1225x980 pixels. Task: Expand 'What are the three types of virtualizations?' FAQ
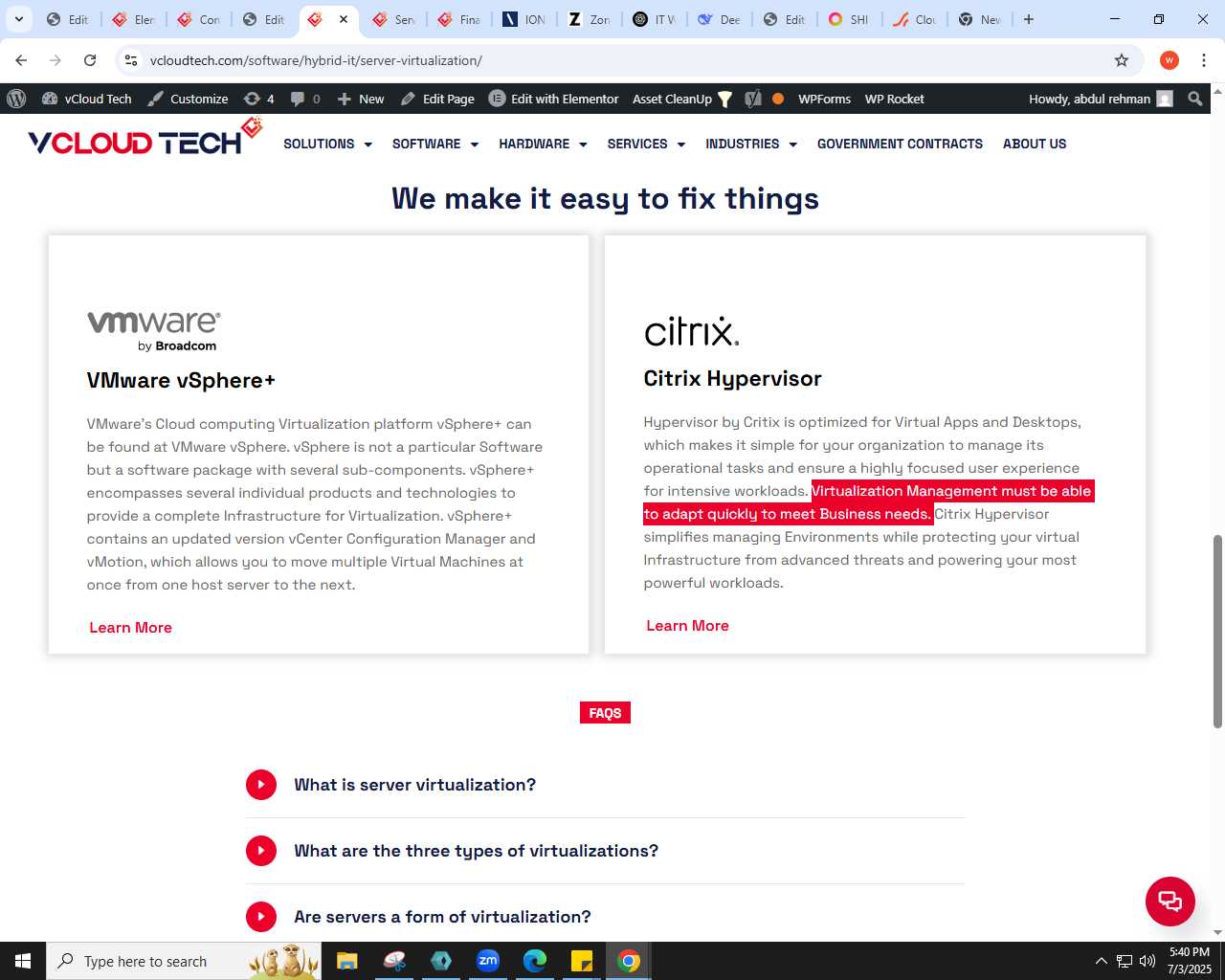[x=605, y=851]
